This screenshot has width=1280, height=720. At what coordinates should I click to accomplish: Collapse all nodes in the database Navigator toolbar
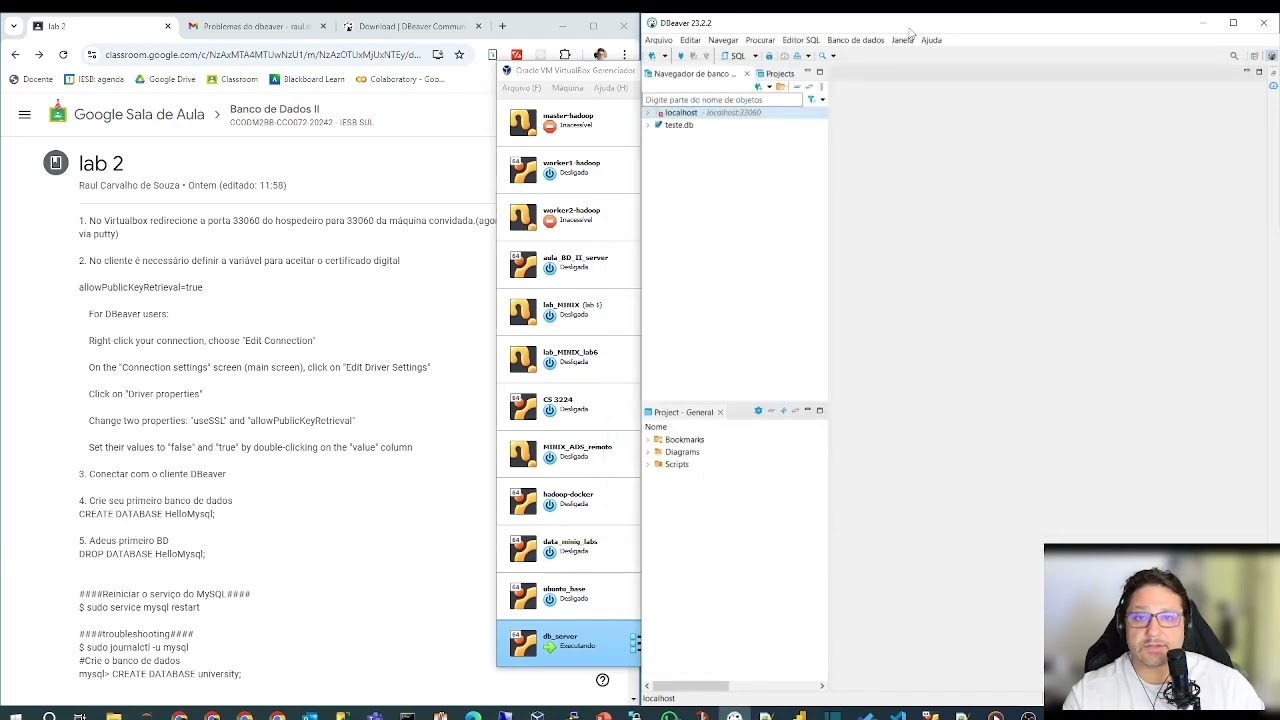[797, 87]
